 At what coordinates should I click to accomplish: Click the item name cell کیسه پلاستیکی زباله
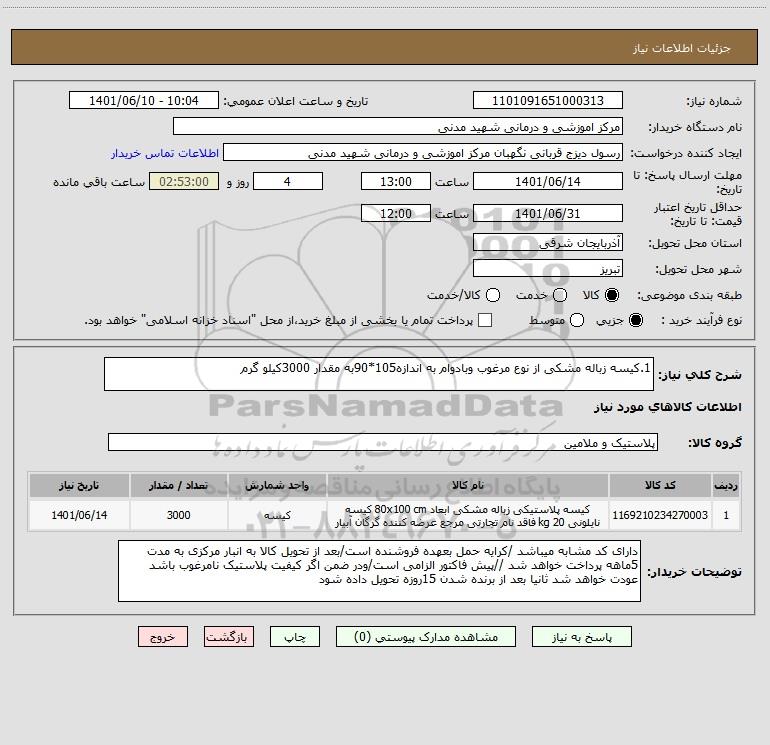468,515
